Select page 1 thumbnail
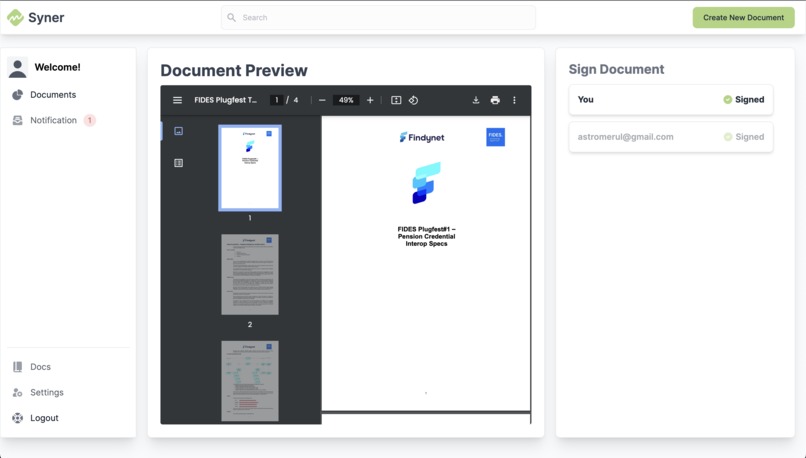 point(250,168)
